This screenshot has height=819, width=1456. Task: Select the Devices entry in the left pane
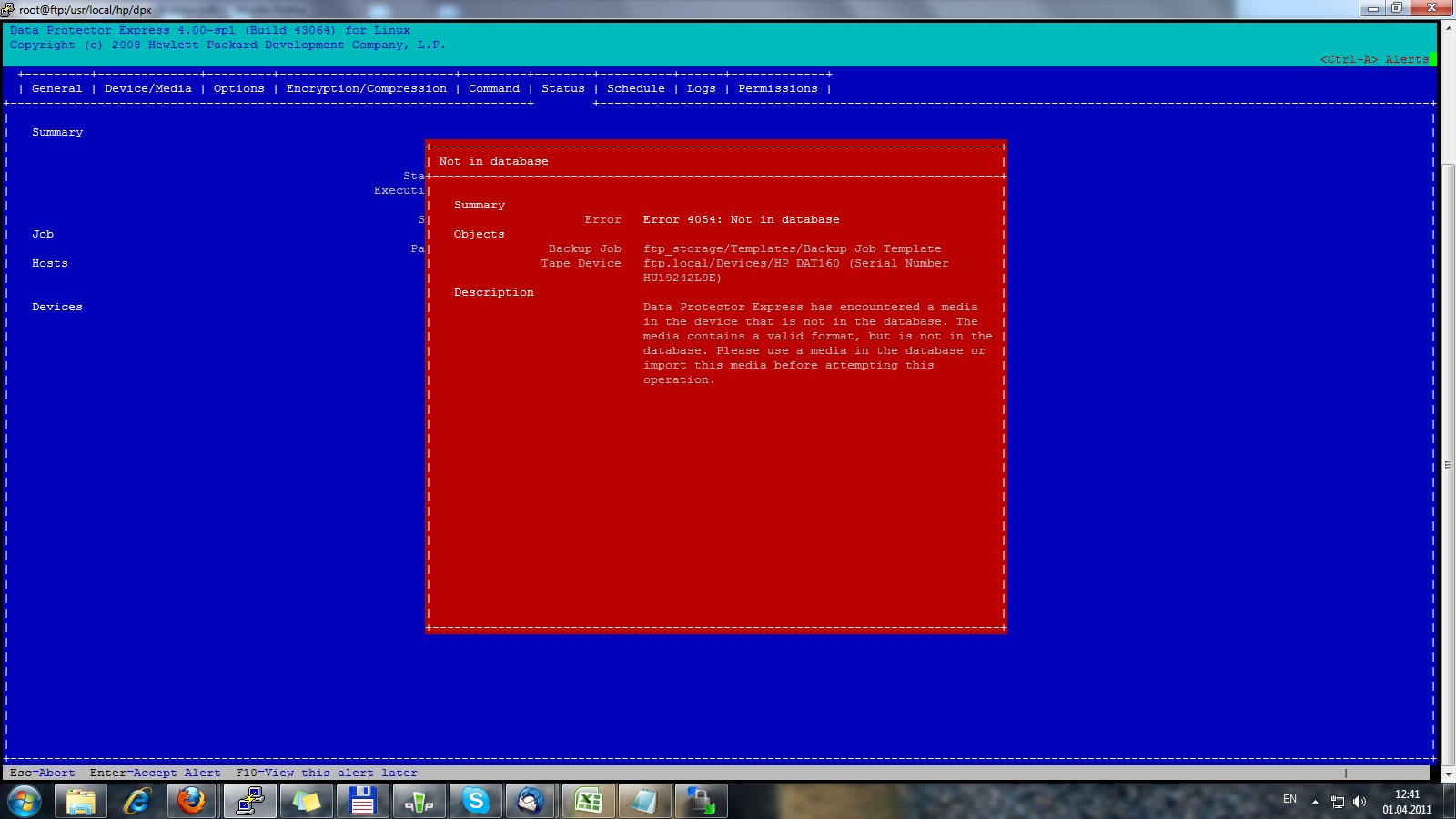[57, 307]
